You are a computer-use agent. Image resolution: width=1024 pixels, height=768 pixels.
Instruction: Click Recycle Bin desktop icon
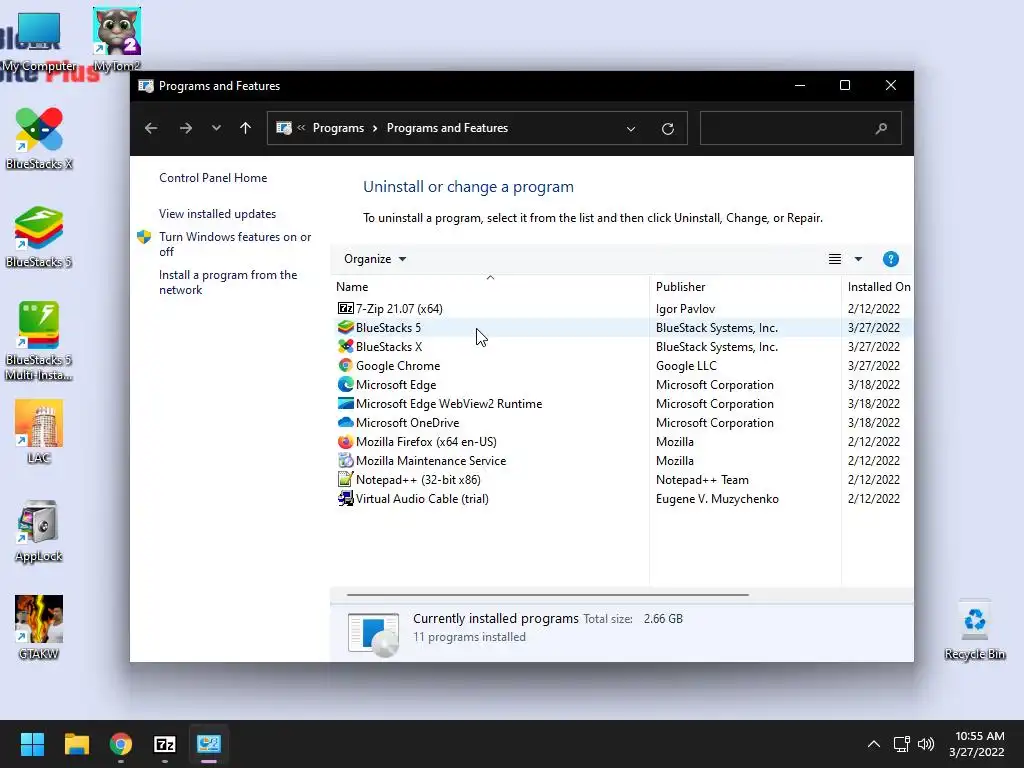pyautogui.click(x=975, y=630)
